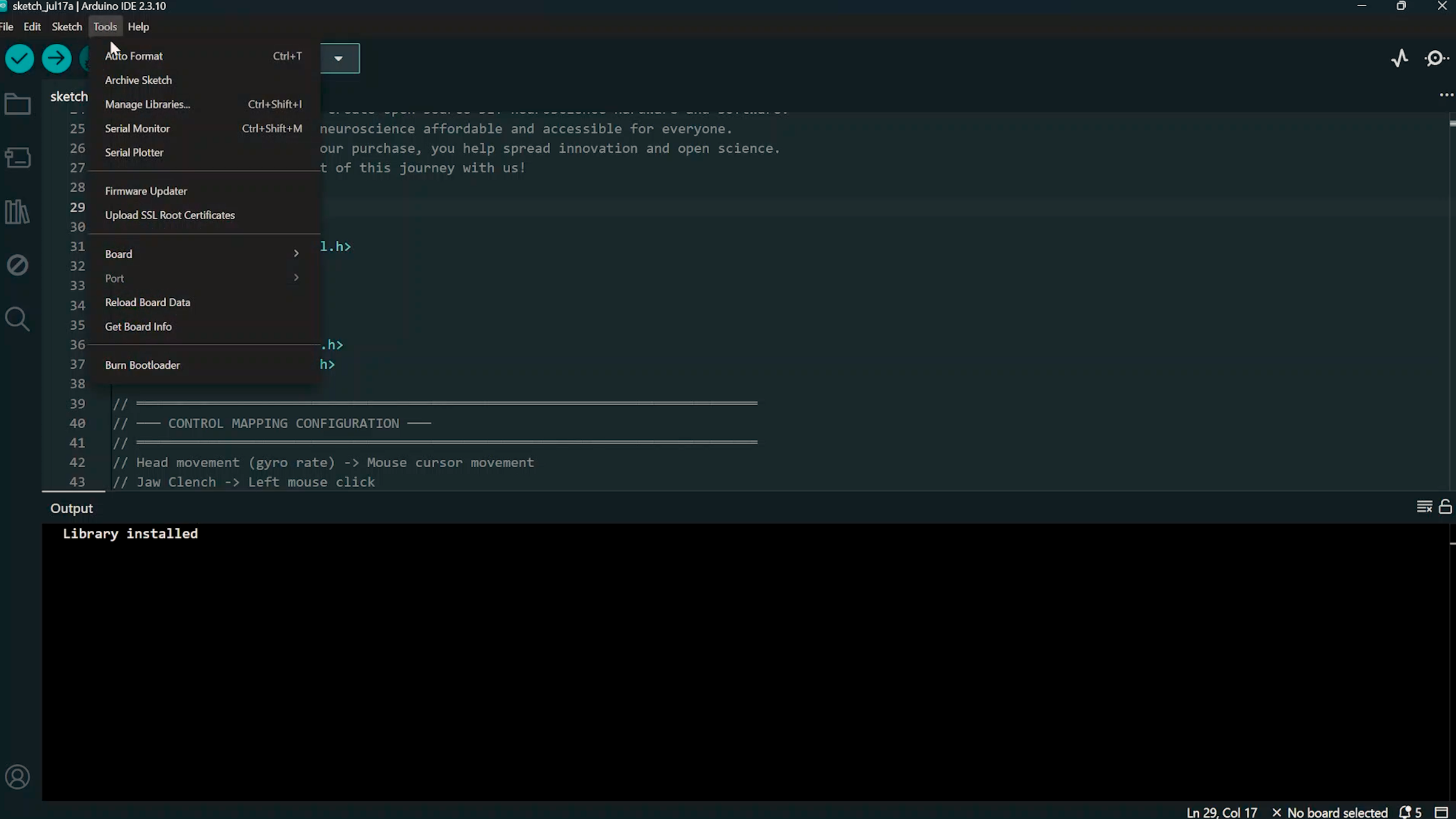Open the Help menu
1456x819 pixels.
pyautogui.click(x=138, y=27)
